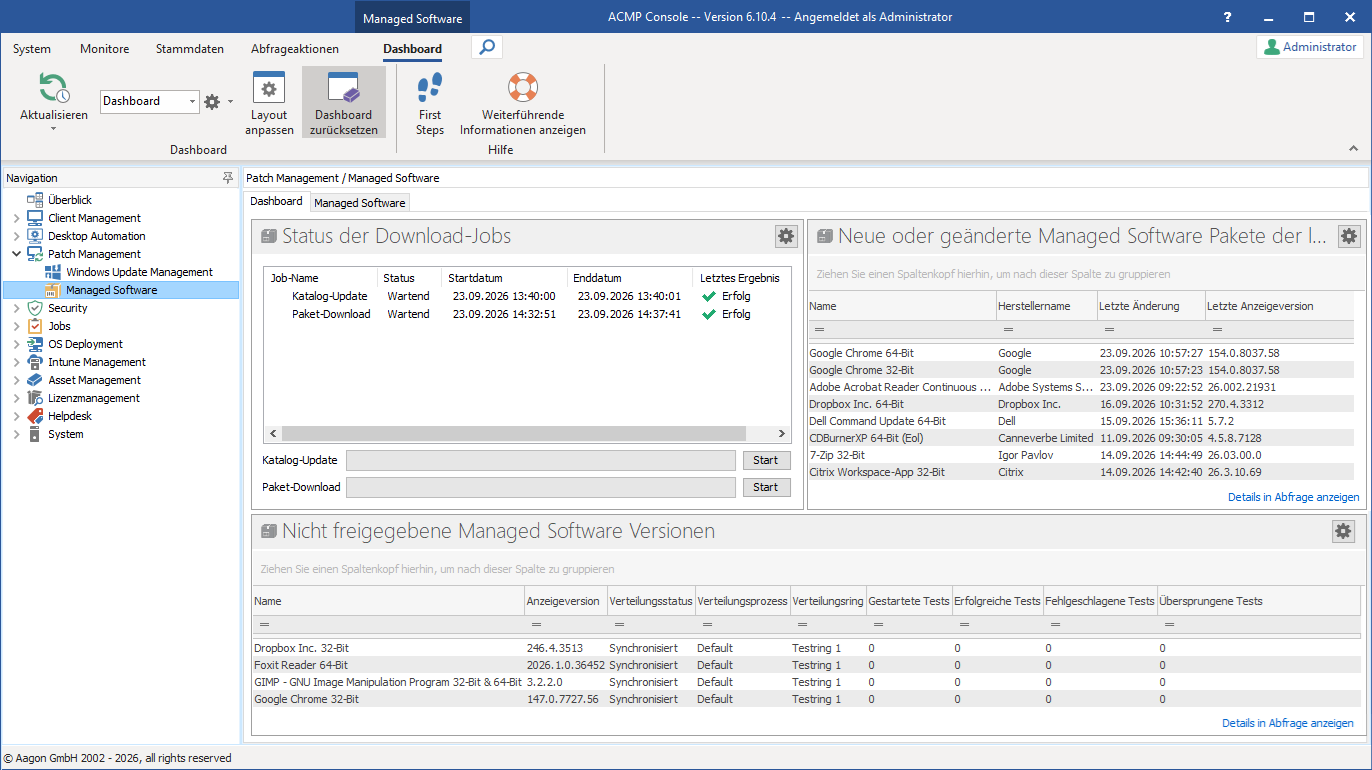Click Client Management monitor icon
The width and height of the screenshot is (1372, 770).
35,218
